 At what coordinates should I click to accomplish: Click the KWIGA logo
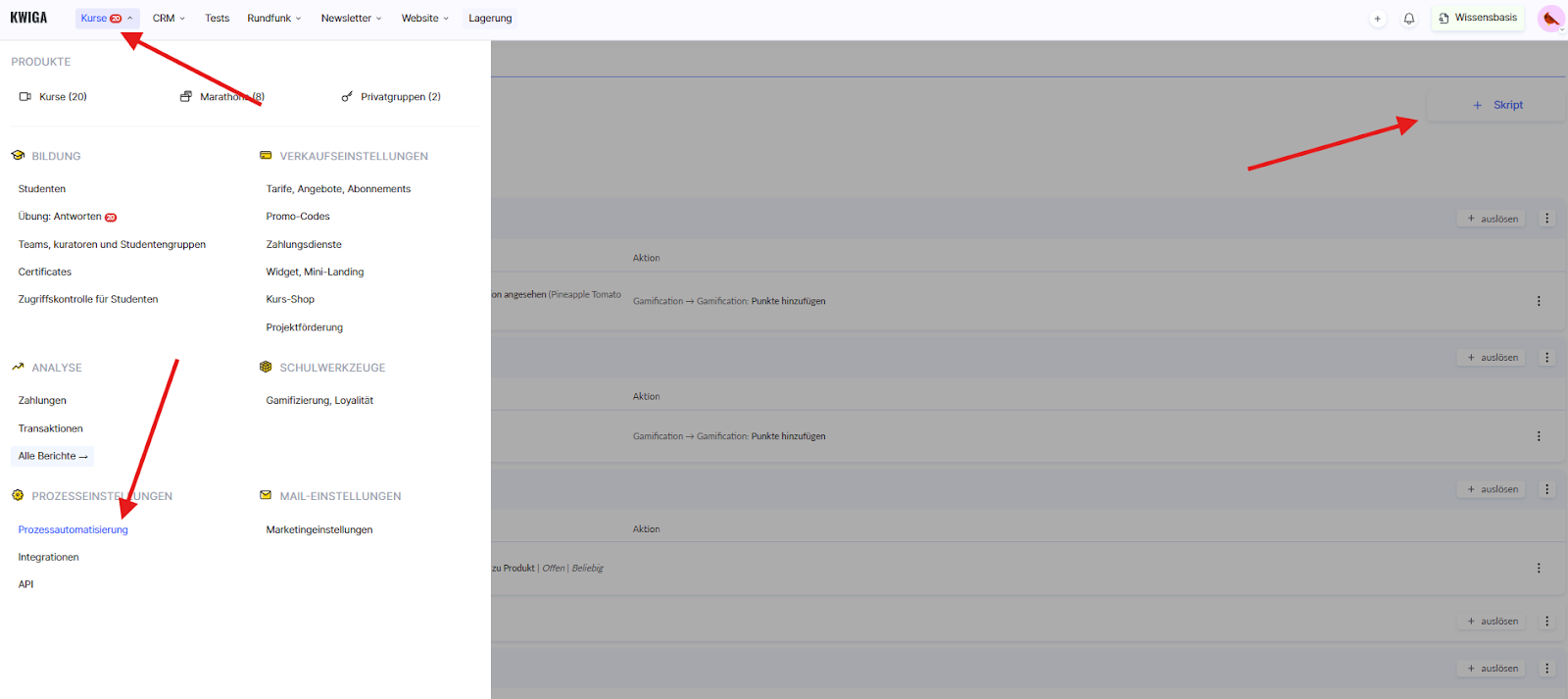(x=28, y=18)
